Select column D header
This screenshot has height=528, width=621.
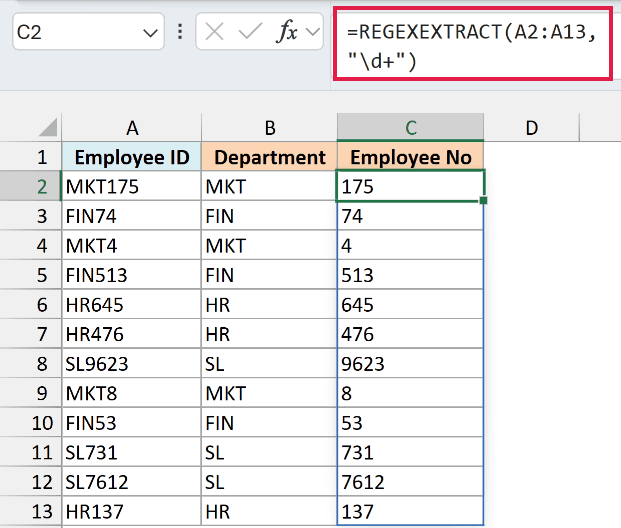pyautogui.click(x=531, y=128)
